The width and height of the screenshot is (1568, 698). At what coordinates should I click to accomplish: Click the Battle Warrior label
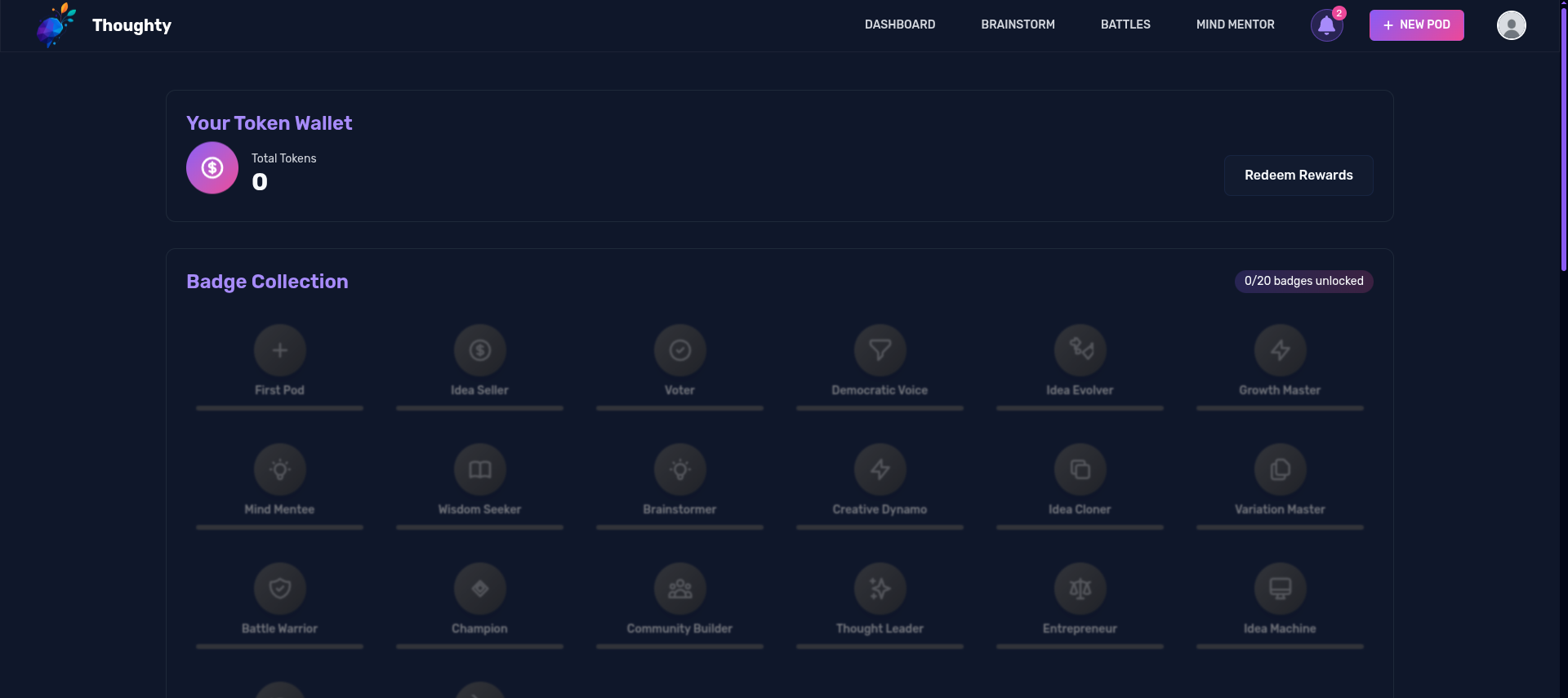click(279, 629)
